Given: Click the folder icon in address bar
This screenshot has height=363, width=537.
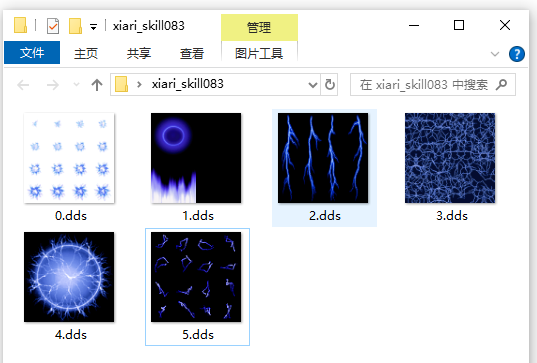Looking at the screenshot, I should tap(121, 84).
